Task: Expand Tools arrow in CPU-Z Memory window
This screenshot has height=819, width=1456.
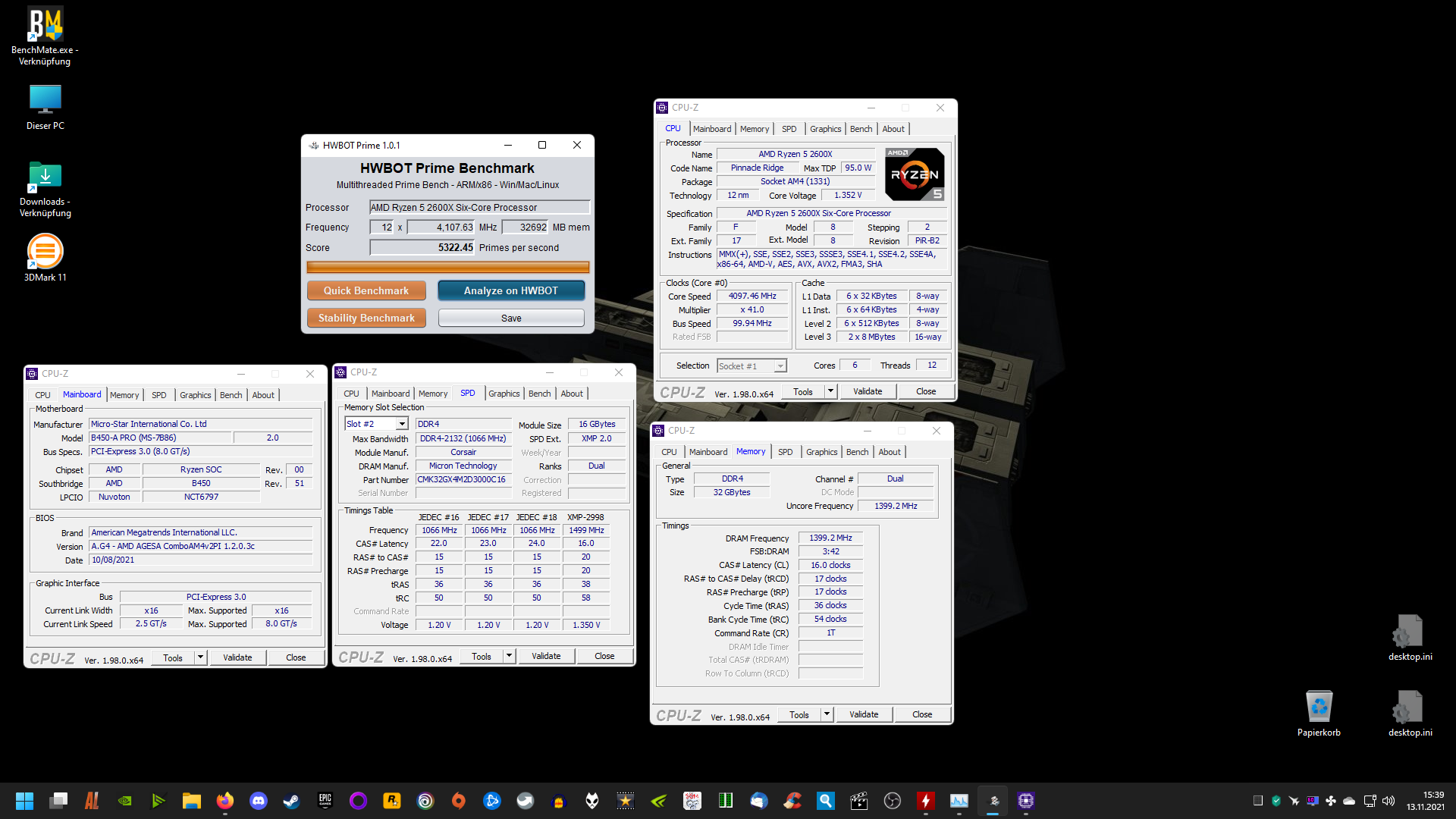Action: 827,714
